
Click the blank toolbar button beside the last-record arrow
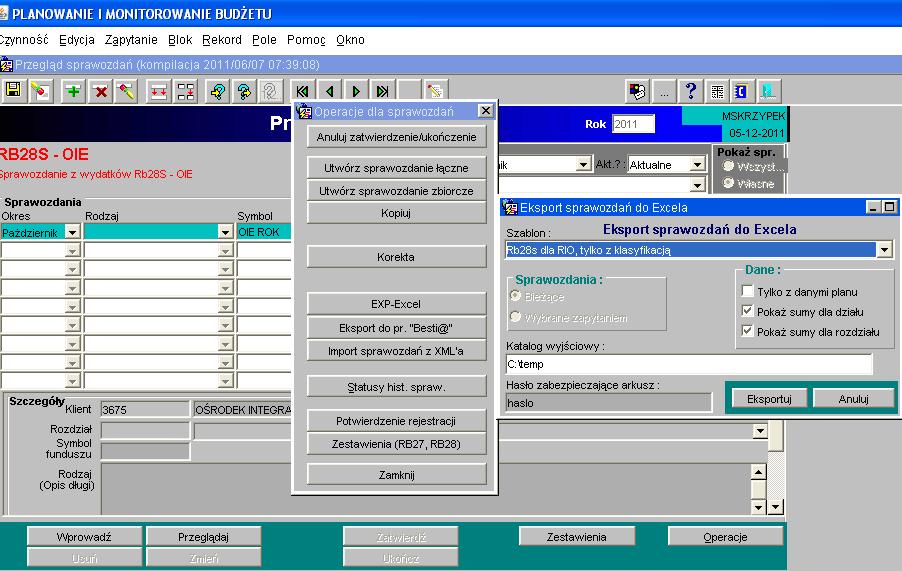point(409,91)
